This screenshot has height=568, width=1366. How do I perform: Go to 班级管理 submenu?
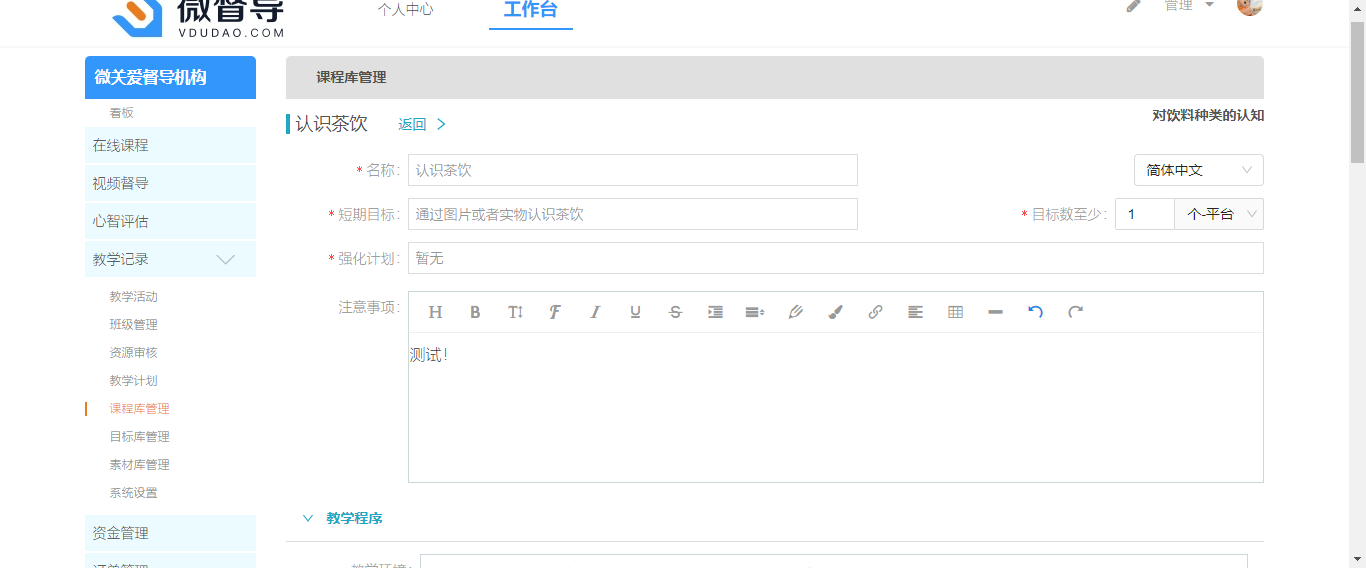point(133,325)
